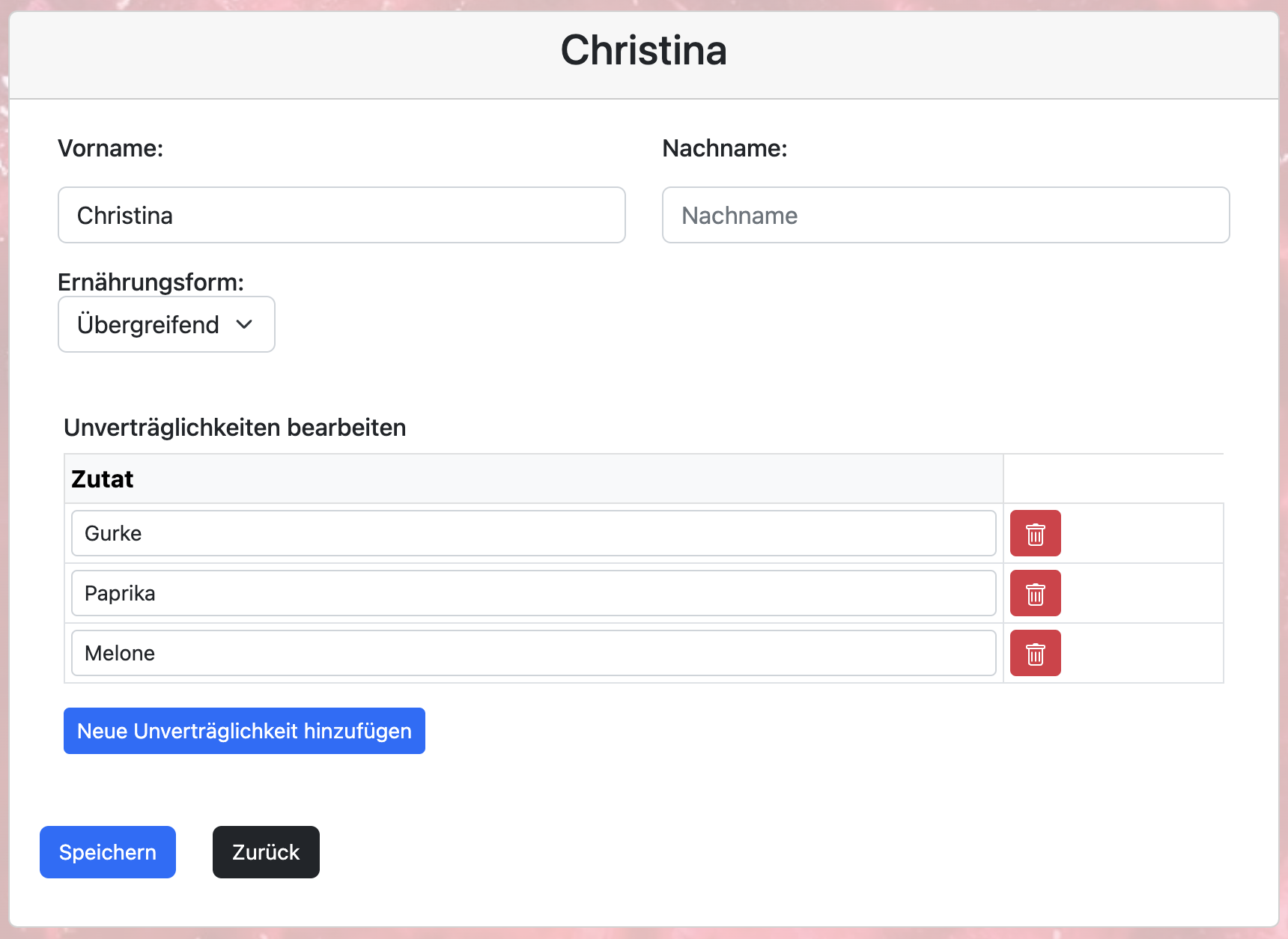Delete the Paprika intolerance row
1288x939 pixels.
[1035, 593]
